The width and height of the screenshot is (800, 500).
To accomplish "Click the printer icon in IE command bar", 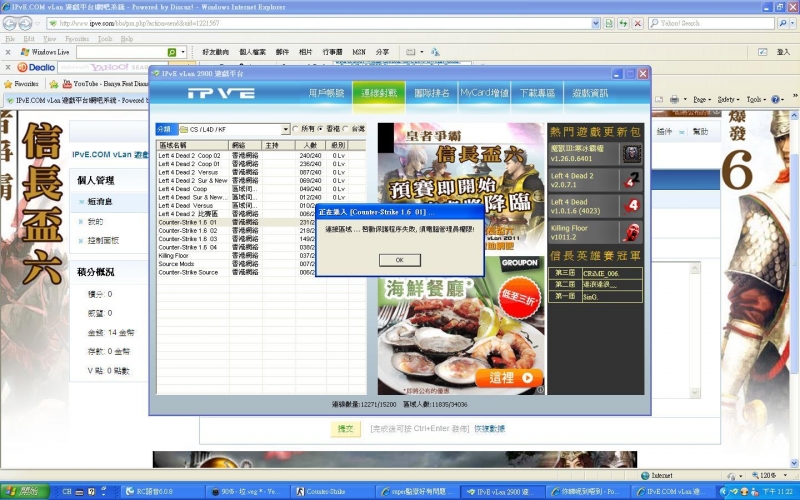I will pos(674,99).
